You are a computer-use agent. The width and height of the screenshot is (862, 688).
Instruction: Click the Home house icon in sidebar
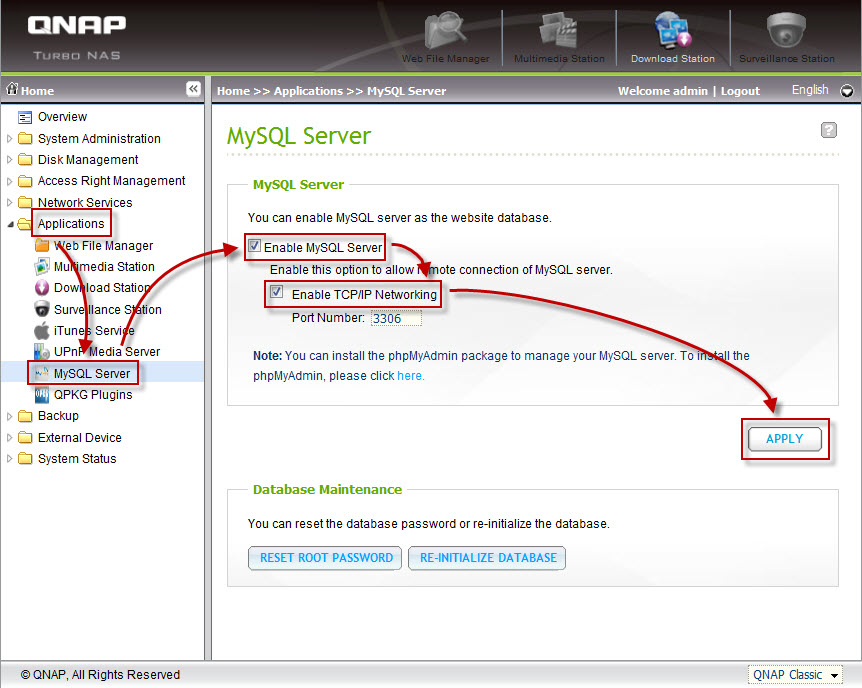(12, 89)
